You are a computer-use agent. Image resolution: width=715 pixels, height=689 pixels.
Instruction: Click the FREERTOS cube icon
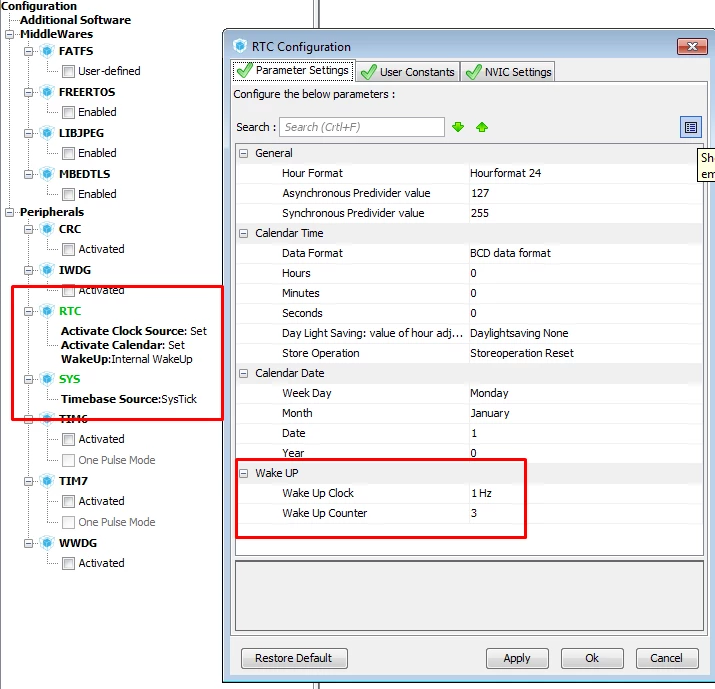pos(47,92)
